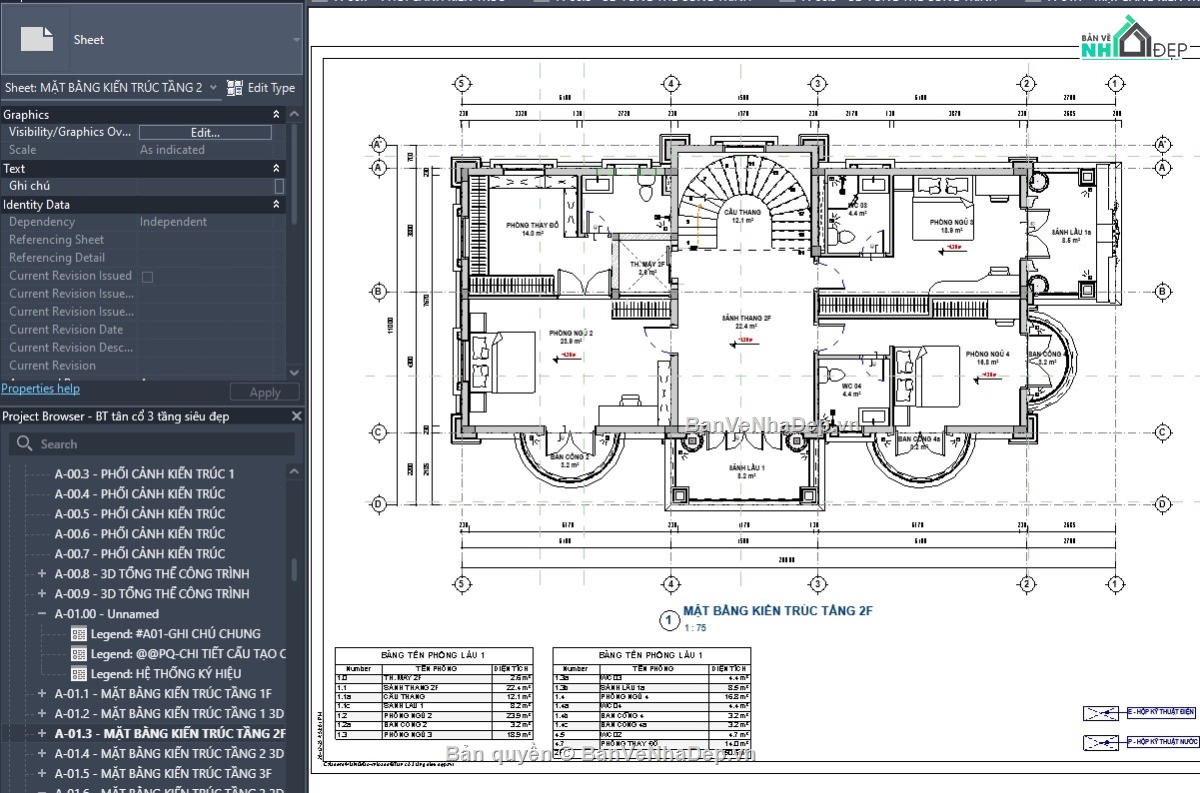Click grid bubble B left of the plan

[379, 291]
